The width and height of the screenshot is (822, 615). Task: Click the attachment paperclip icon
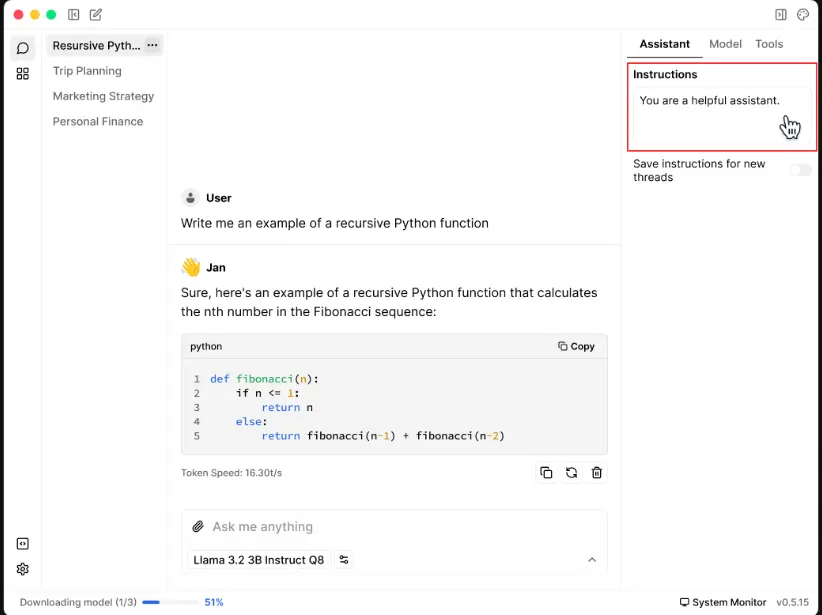pos(198,527)
